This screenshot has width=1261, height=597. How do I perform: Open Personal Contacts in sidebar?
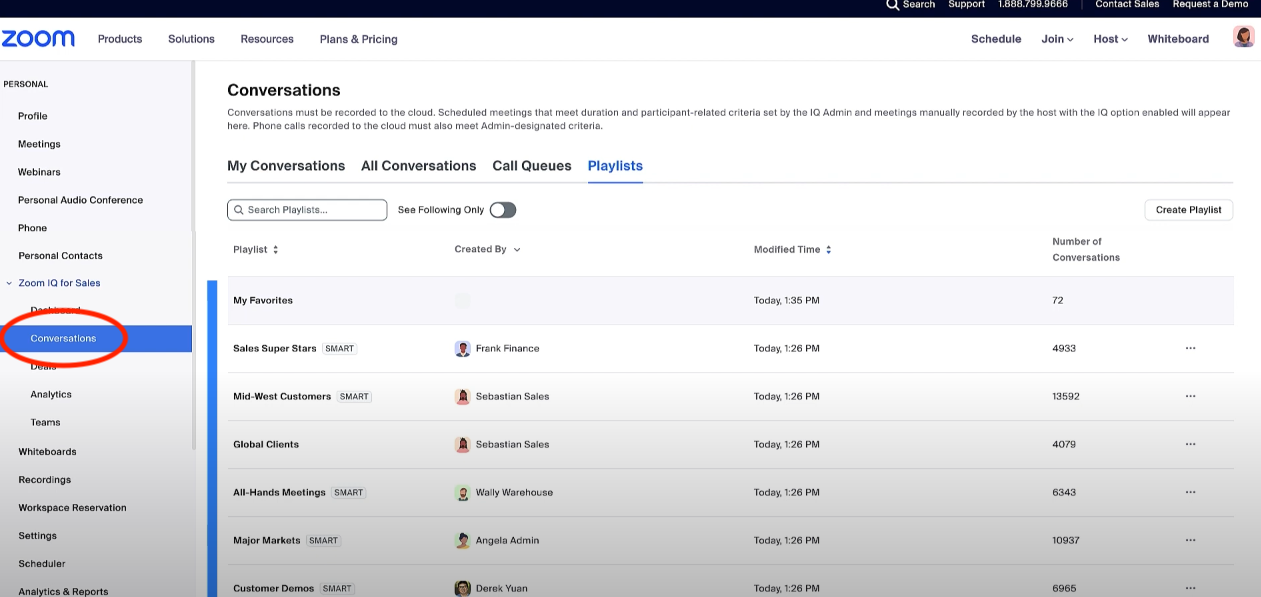60,256
